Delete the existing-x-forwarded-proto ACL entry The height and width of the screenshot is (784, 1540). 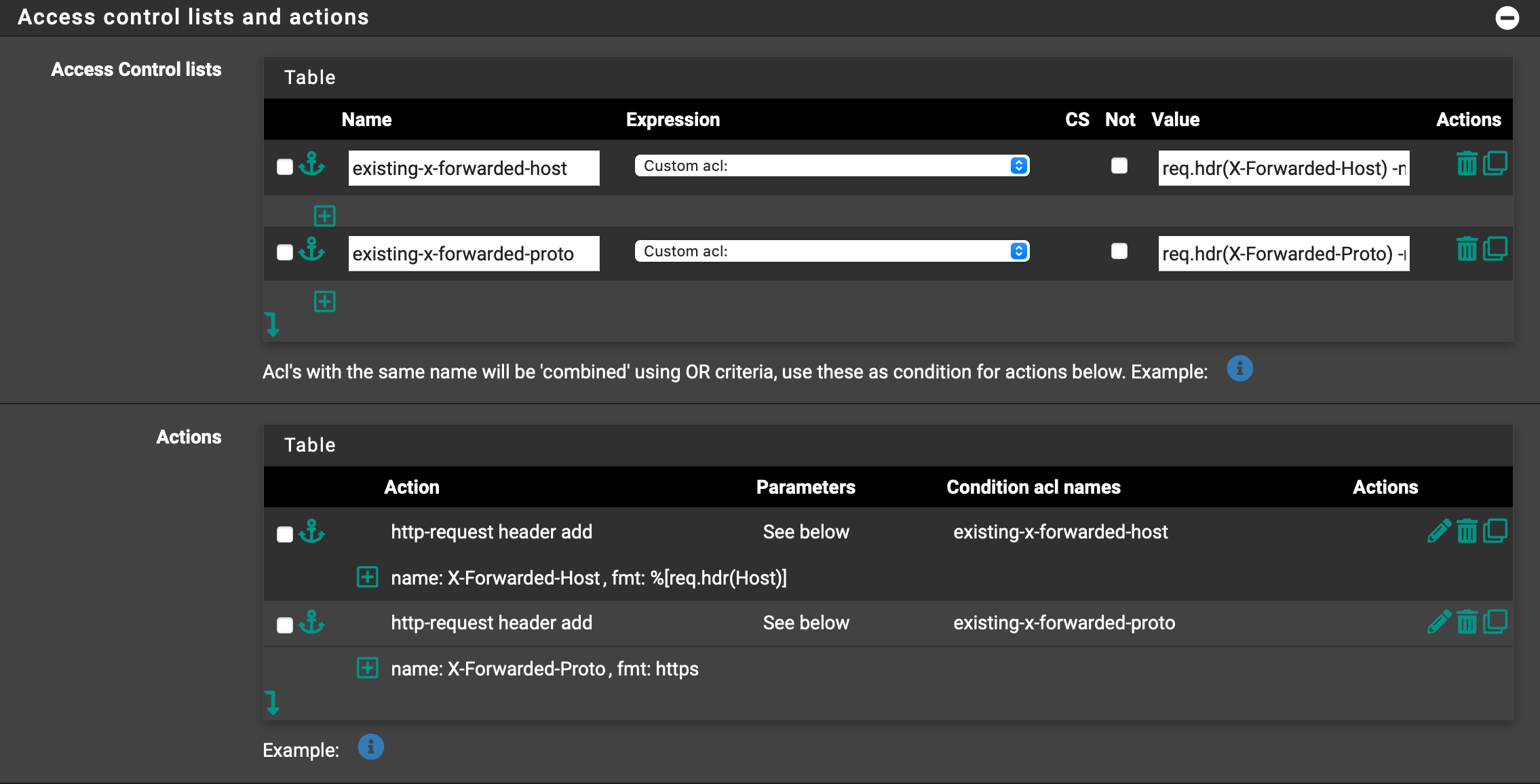pyautogui.click(x=1467, y=249)
